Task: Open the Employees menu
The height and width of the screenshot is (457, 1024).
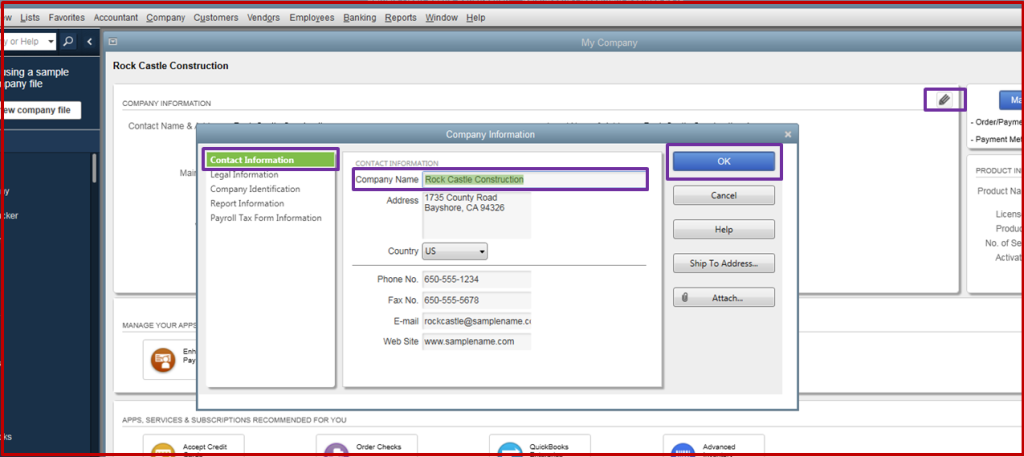Action: [x=312, y=18]
